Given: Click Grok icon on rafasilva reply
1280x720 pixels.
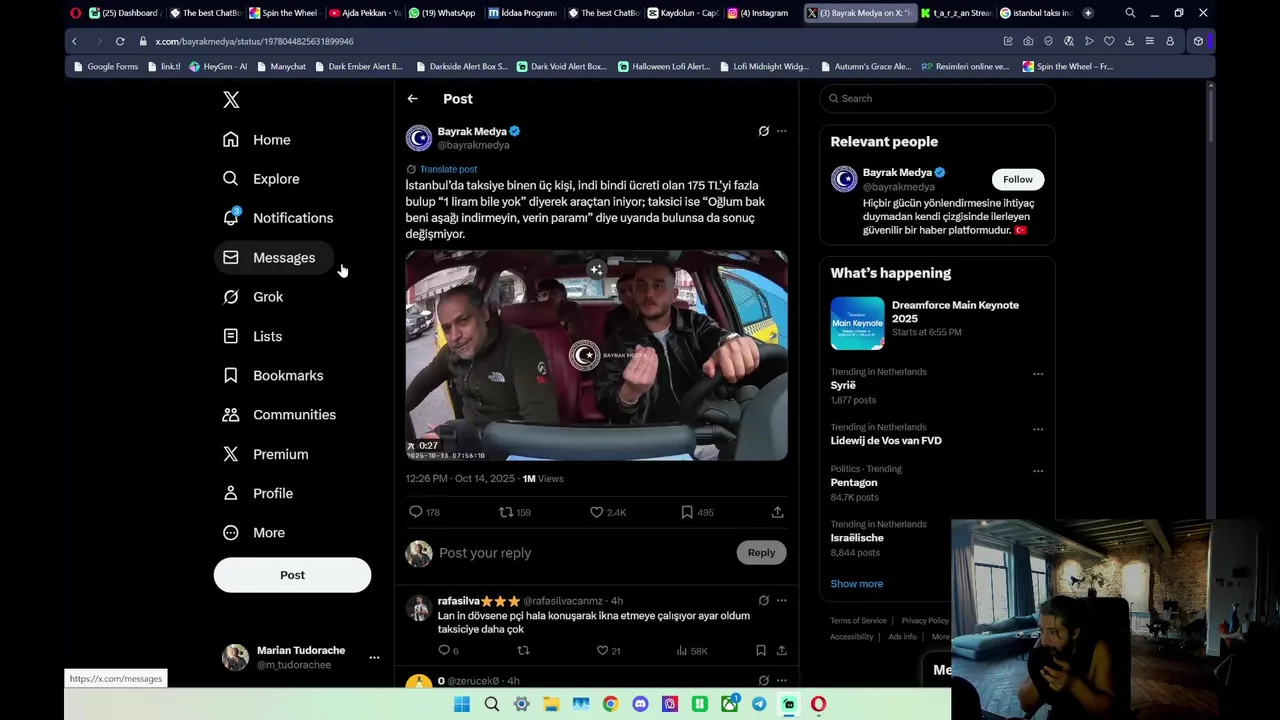Looking at the screenshot, I should [763, 600].
